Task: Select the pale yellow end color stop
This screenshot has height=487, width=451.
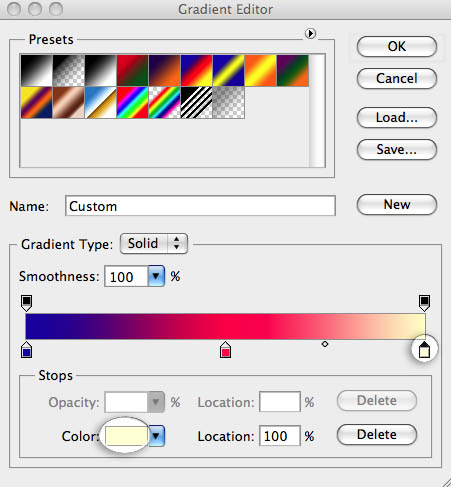Action: point(424,350)
